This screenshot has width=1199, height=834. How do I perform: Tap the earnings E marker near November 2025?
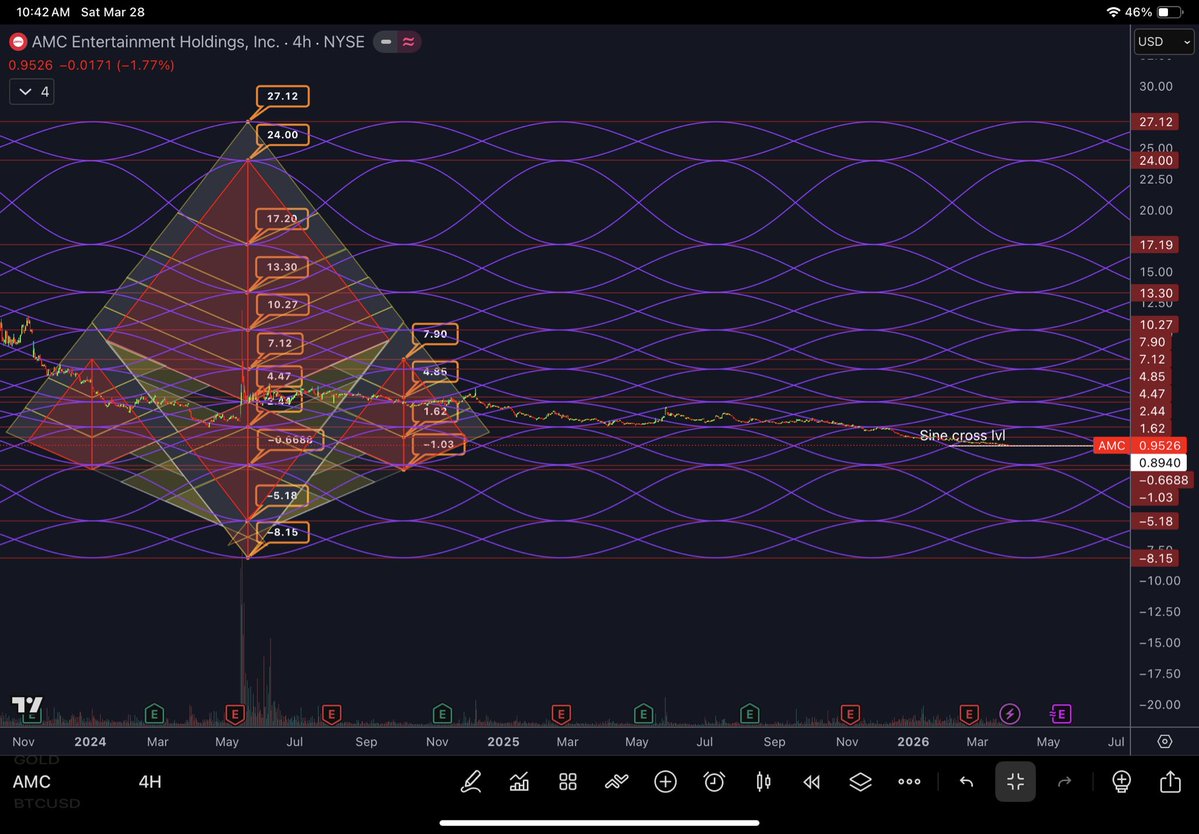pyautogui.click(x=849, y=714)
